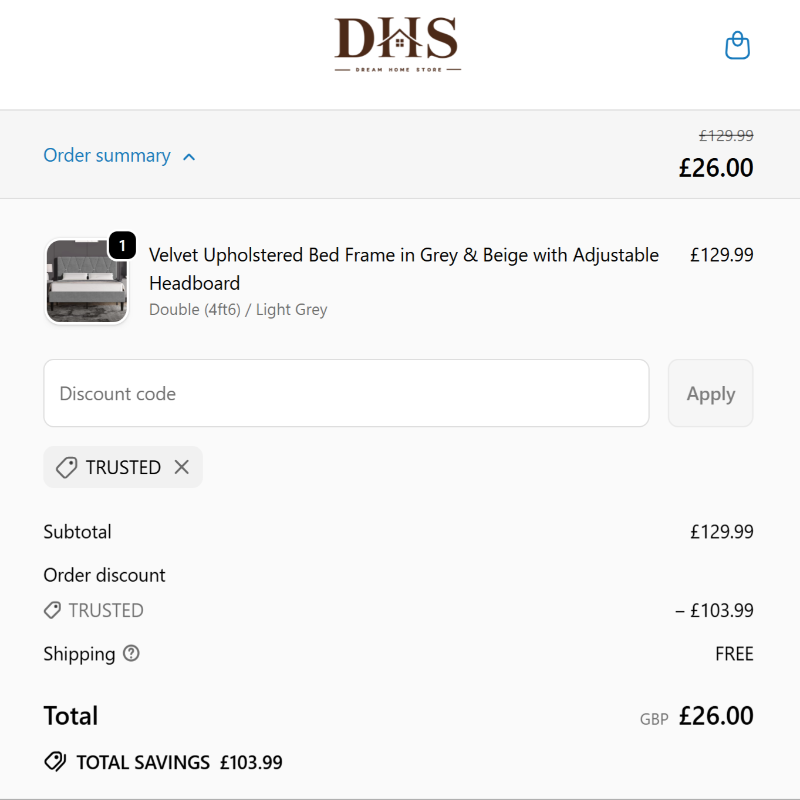Click the Double (4ft6) / Light Grey variant text
Image resolution: width=800 pixels, height=800 pixels.
point(238,310)
